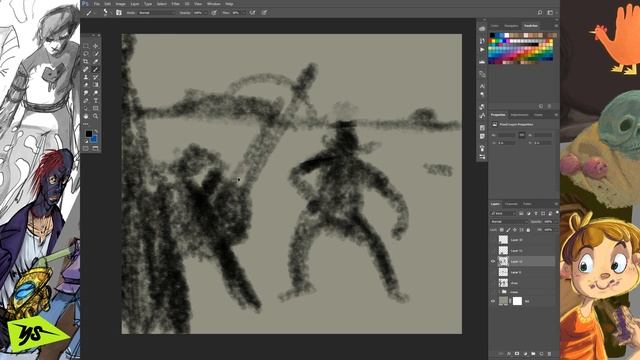Create a new adjustment layer

tap(525, 353)
